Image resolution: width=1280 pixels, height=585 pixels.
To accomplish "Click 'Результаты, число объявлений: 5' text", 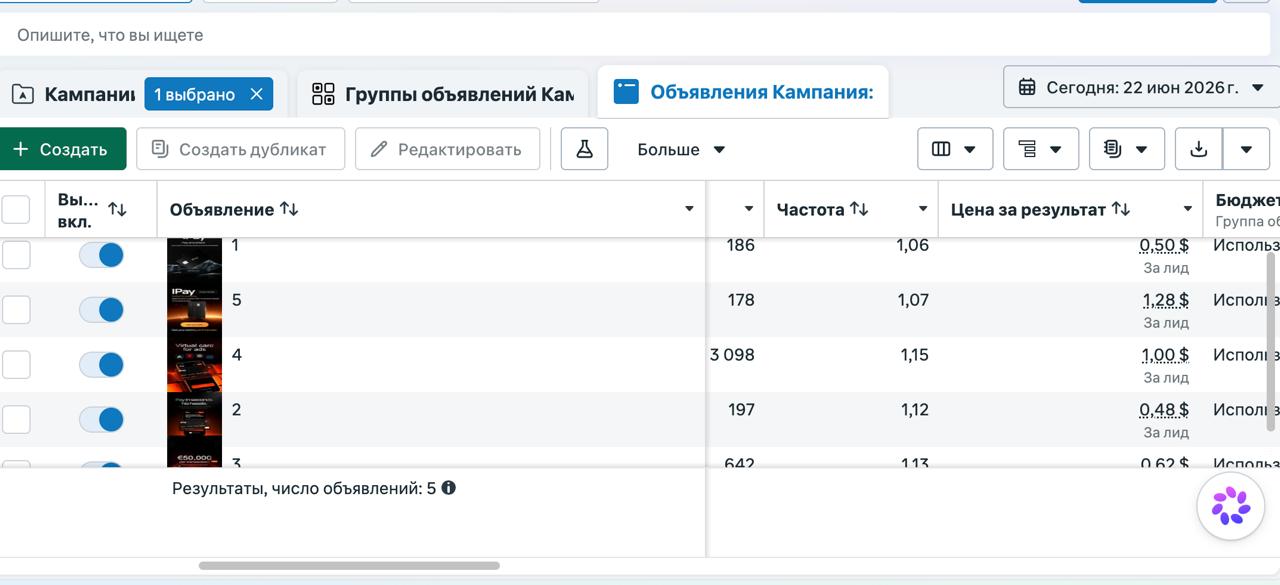I will (304, 488).
